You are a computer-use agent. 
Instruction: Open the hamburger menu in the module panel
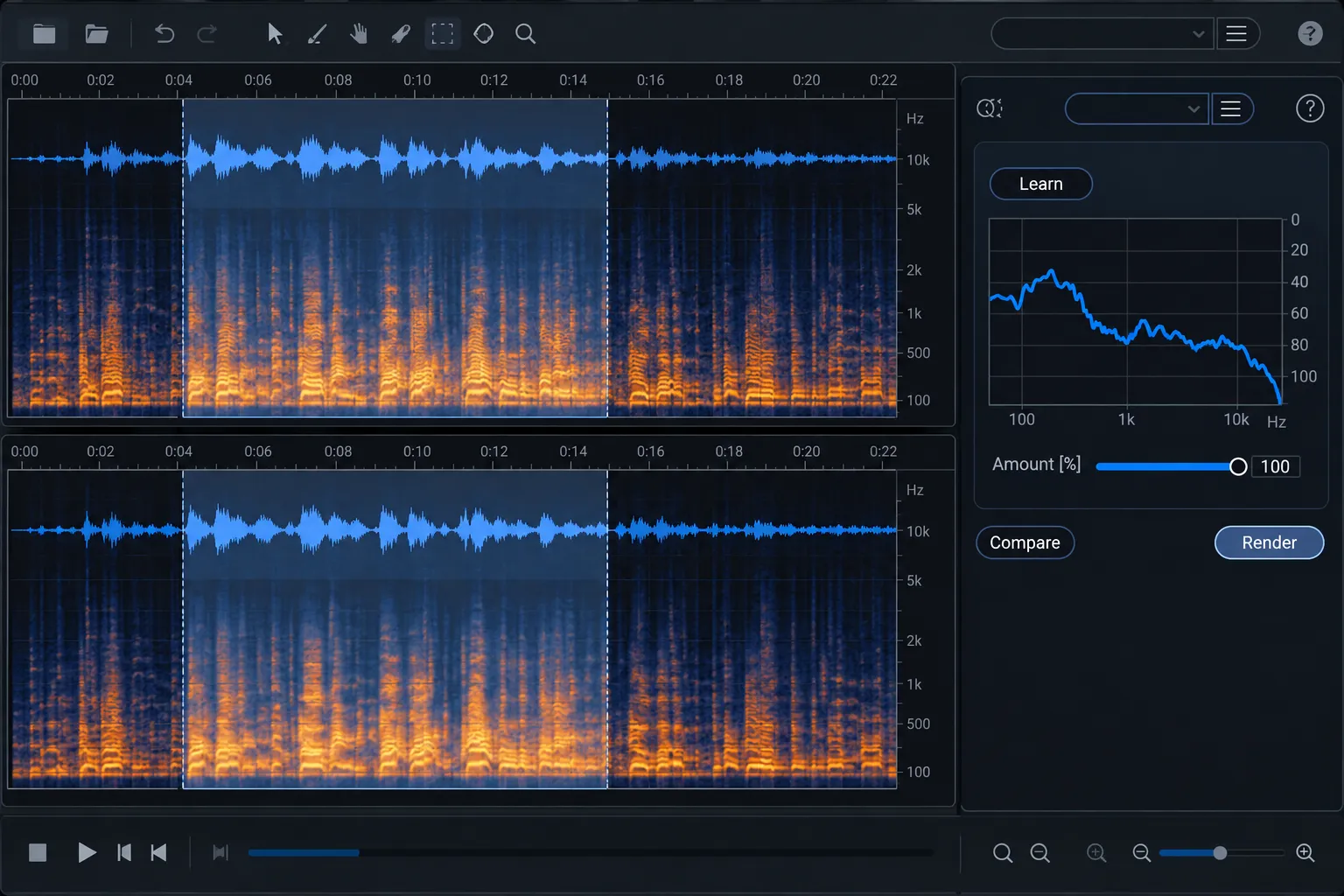click(1231, 108)
